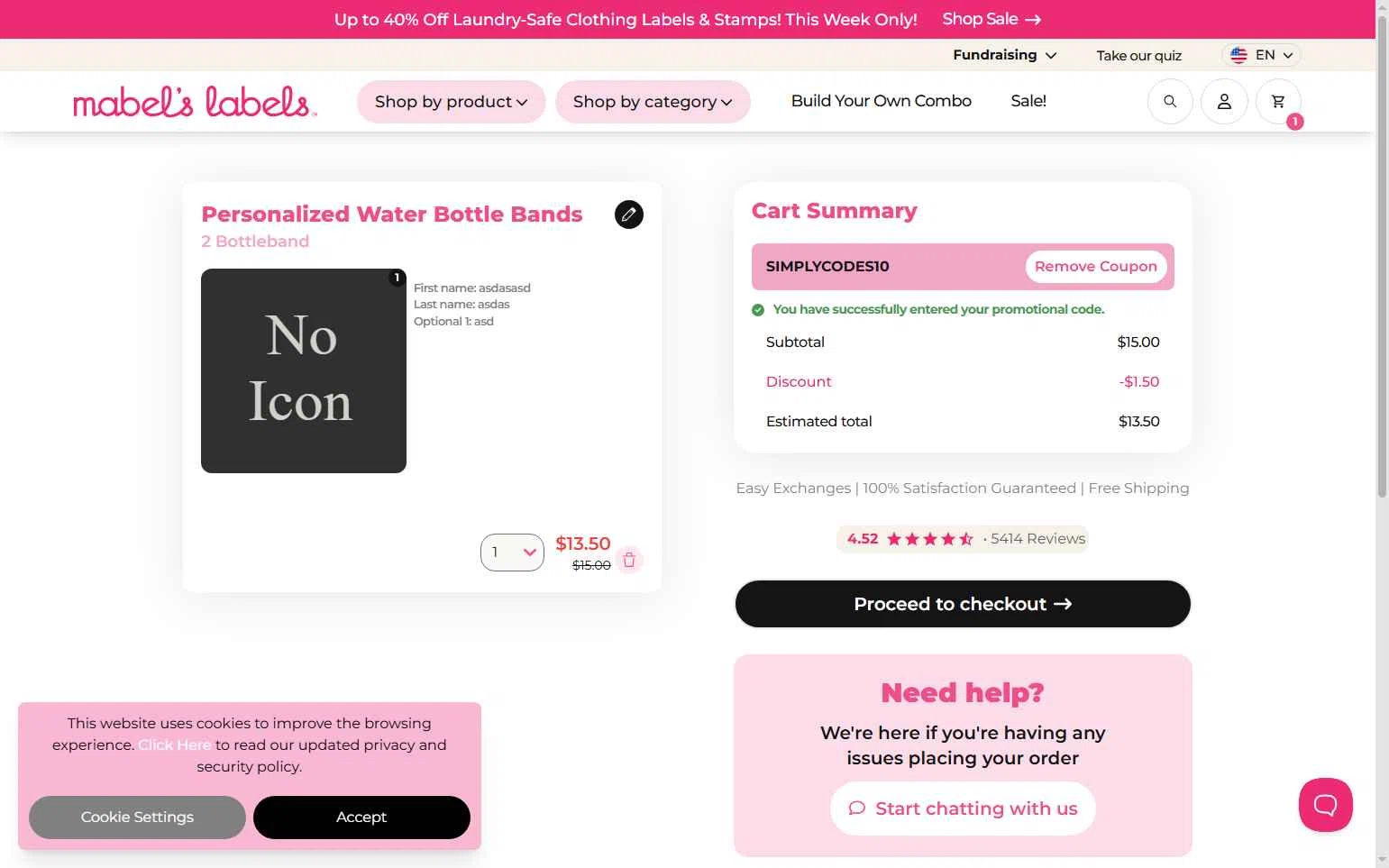Screen dimensions: 1389x868
Task: Open the quantity dropdown
Action: pyautogui.click(x=512, y=553)
